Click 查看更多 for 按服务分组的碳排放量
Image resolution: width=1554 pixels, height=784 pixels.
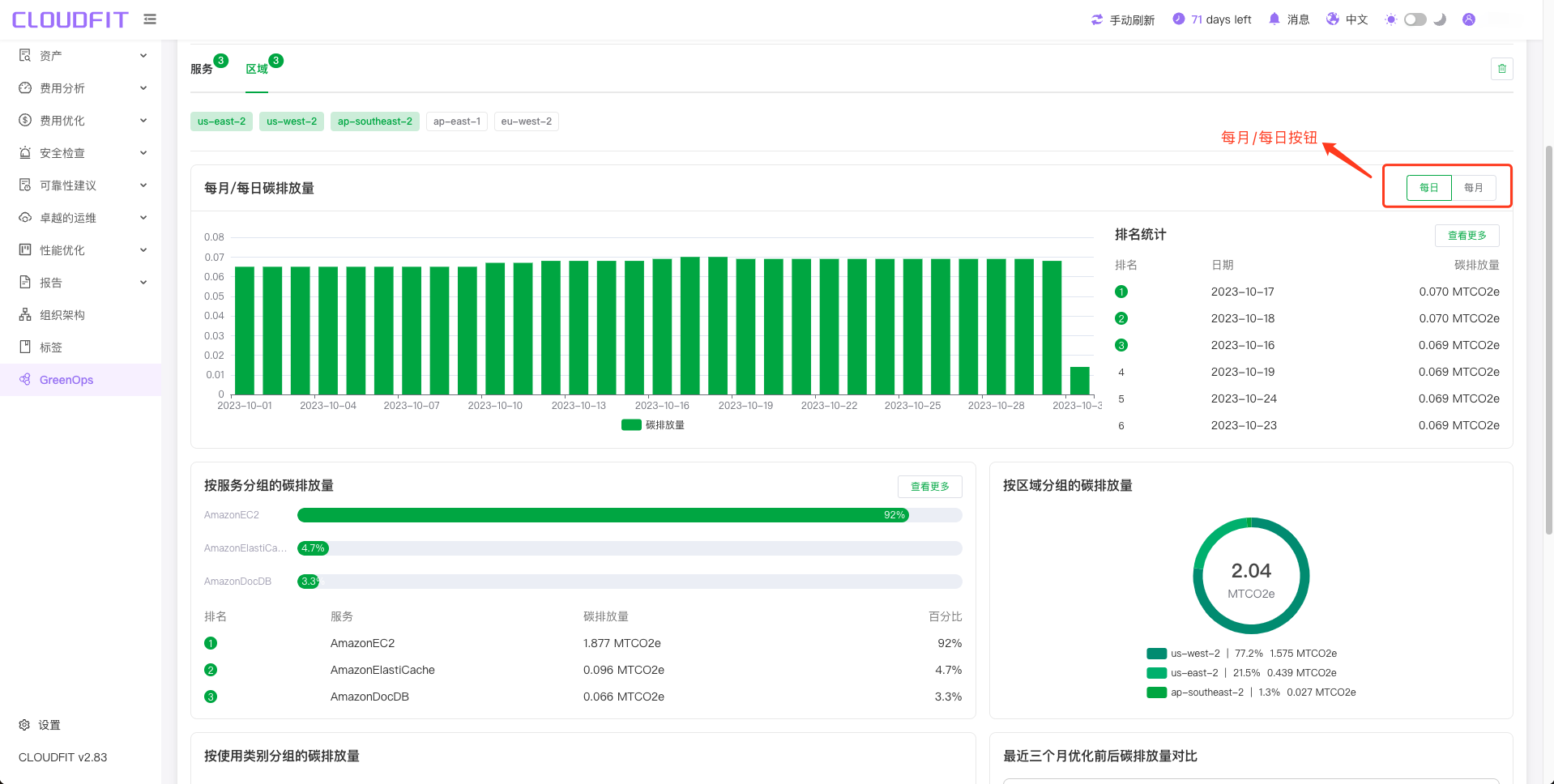[x=930, y=487]
